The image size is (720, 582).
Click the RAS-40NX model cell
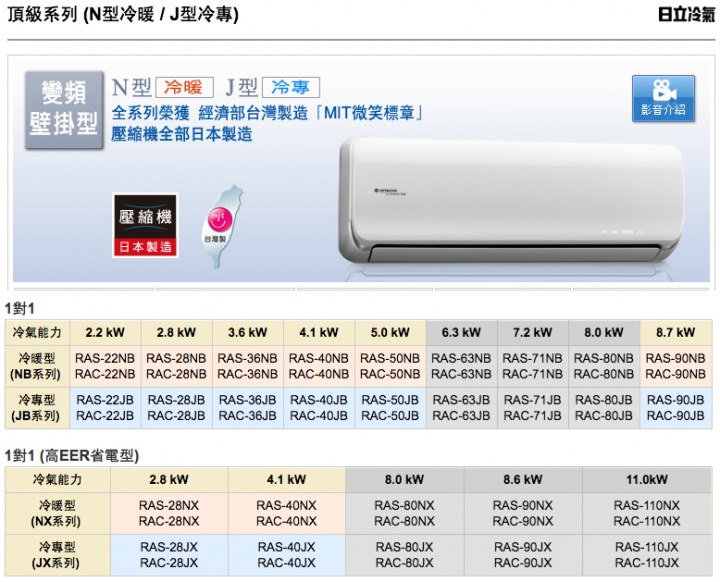287,513
